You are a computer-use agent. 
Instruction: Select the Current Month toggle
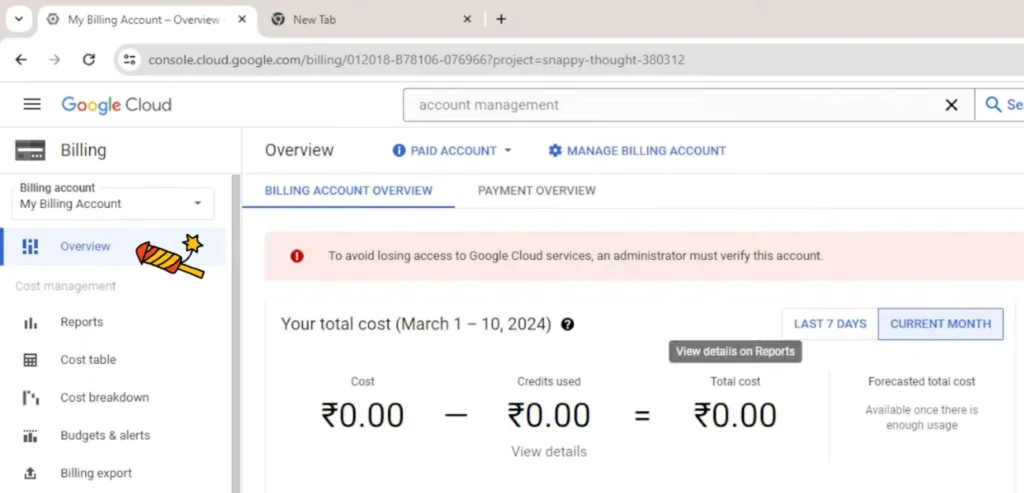click(940, 324)
